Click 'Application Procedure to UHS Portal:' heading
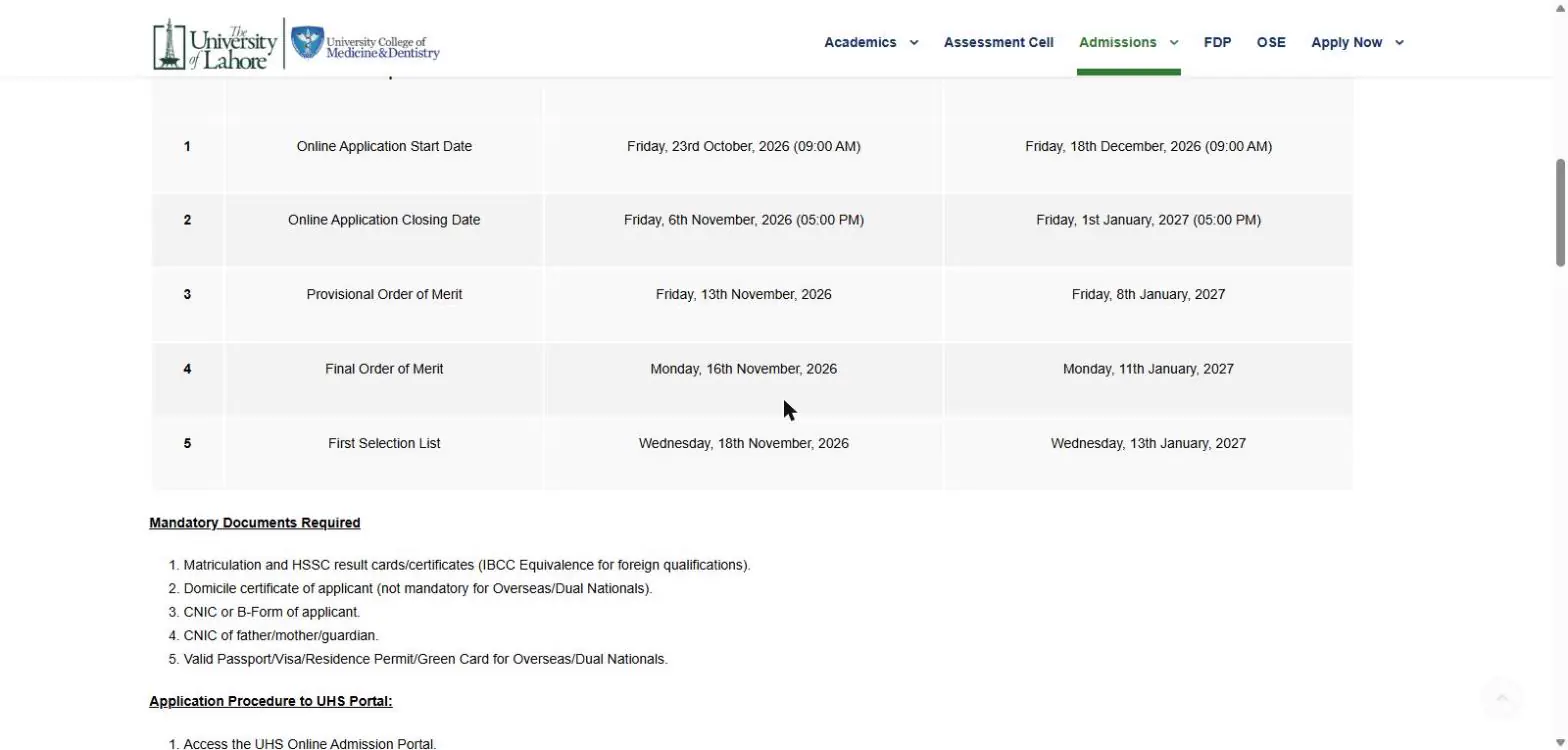 271,701
